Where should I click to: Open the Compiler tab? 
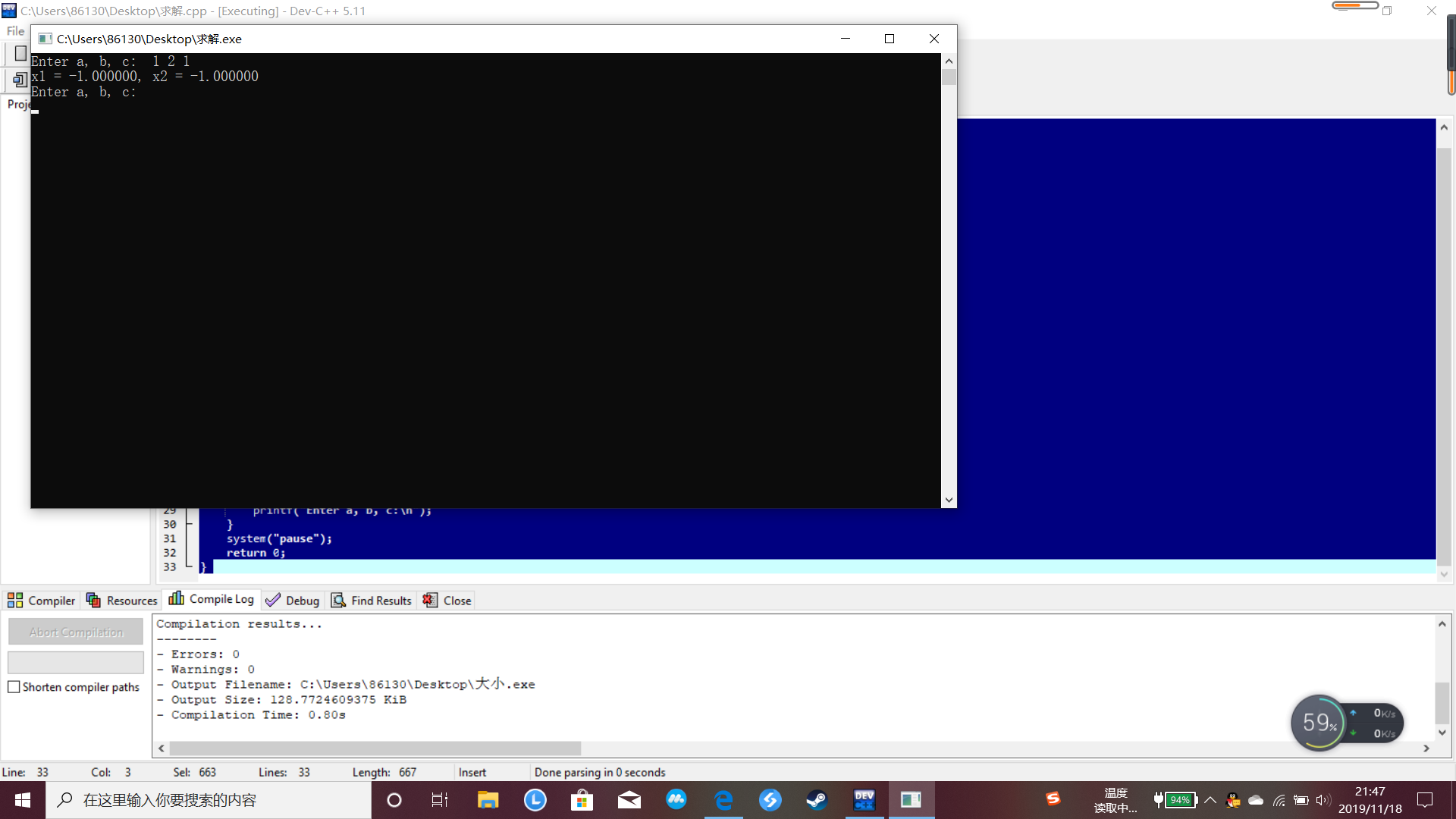[x=42, y=601]
